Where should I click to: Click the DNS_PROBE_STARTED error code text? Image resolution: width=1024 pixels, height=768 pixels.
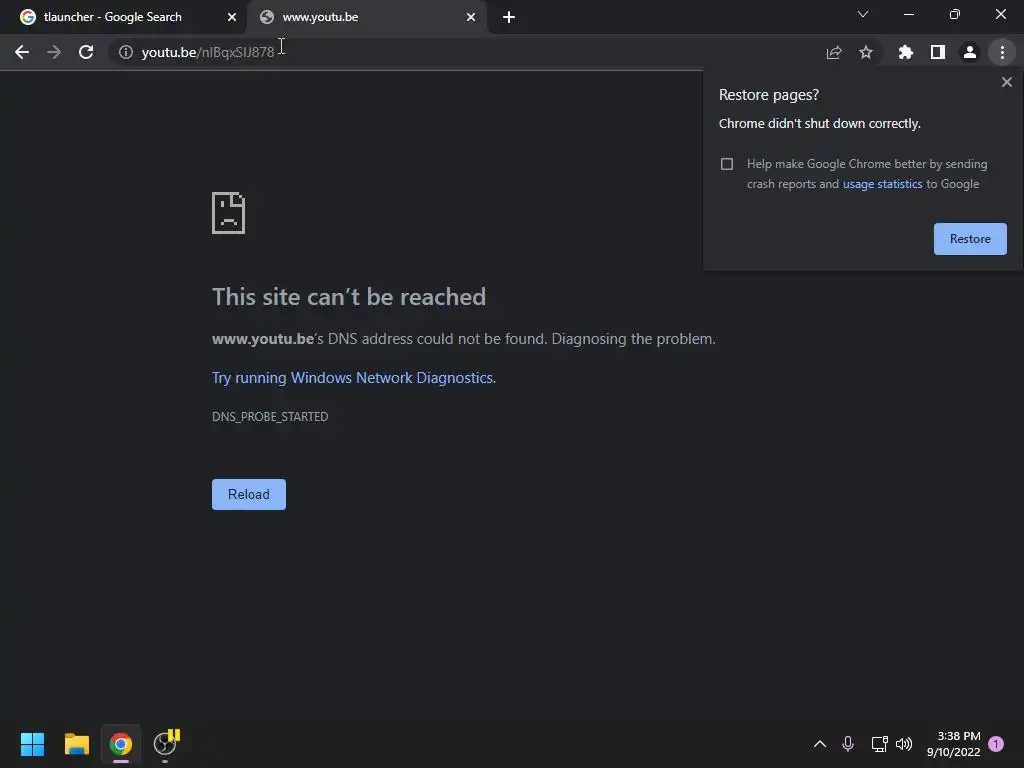[270, 417]
